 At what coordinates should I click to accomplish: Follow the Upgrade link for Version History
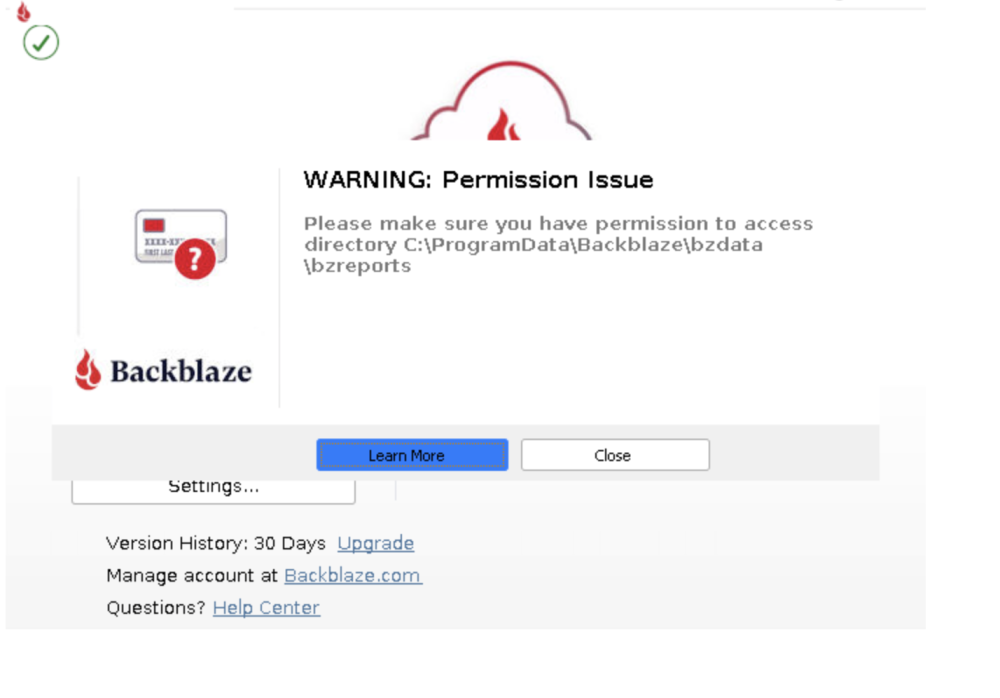[x=376, y=543]
